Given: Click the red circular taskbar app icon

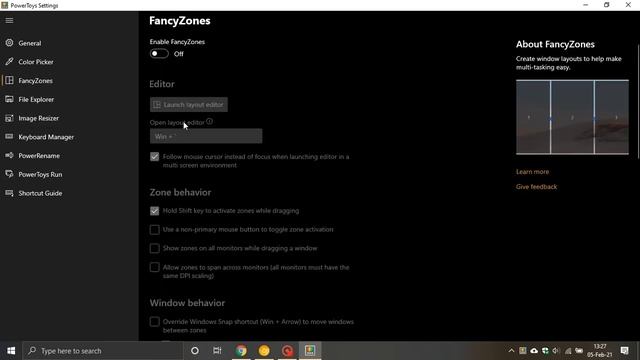Looking at the screenshot, I should [287, 351].
